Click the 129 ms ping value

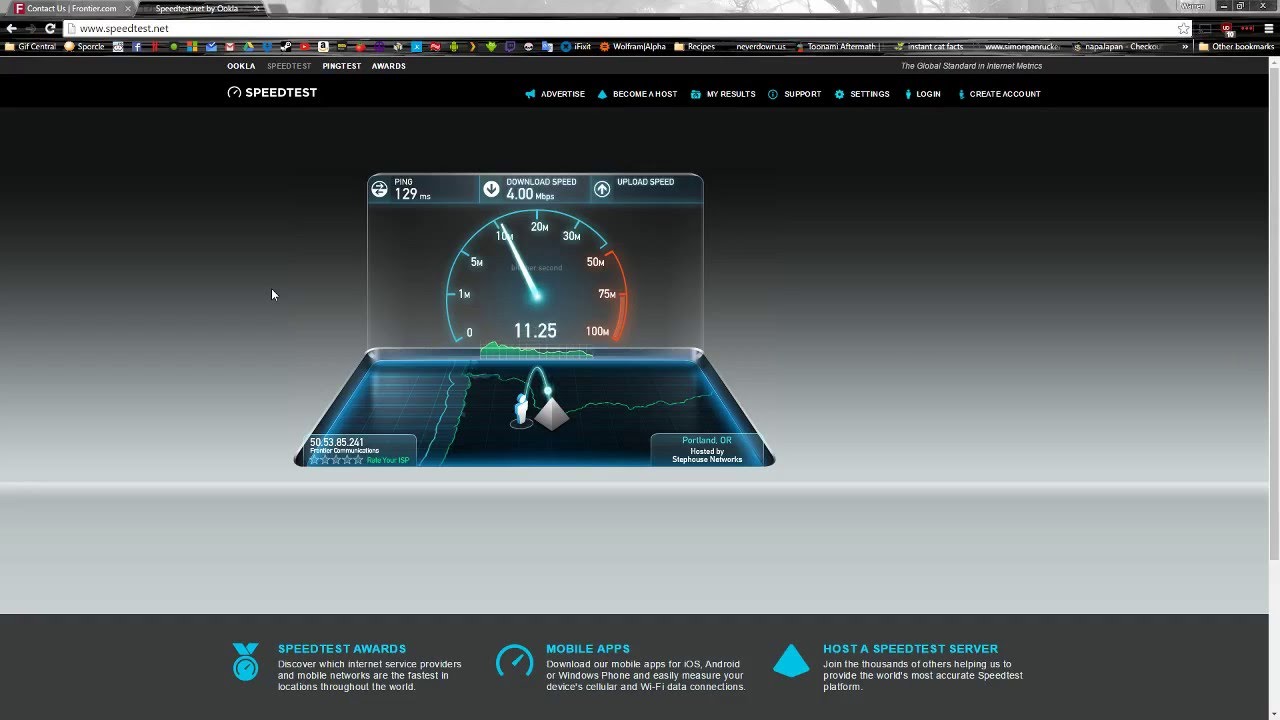click(x=412, y=194)
